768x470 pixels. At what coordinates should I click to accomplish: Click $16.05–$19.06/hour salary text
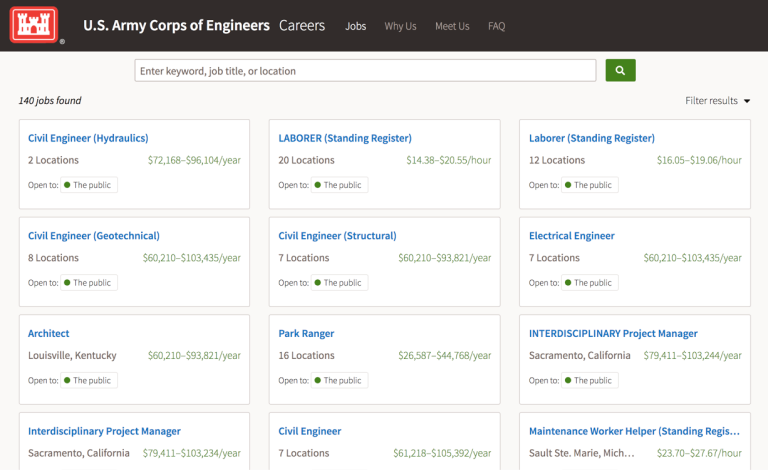(699, 160)
